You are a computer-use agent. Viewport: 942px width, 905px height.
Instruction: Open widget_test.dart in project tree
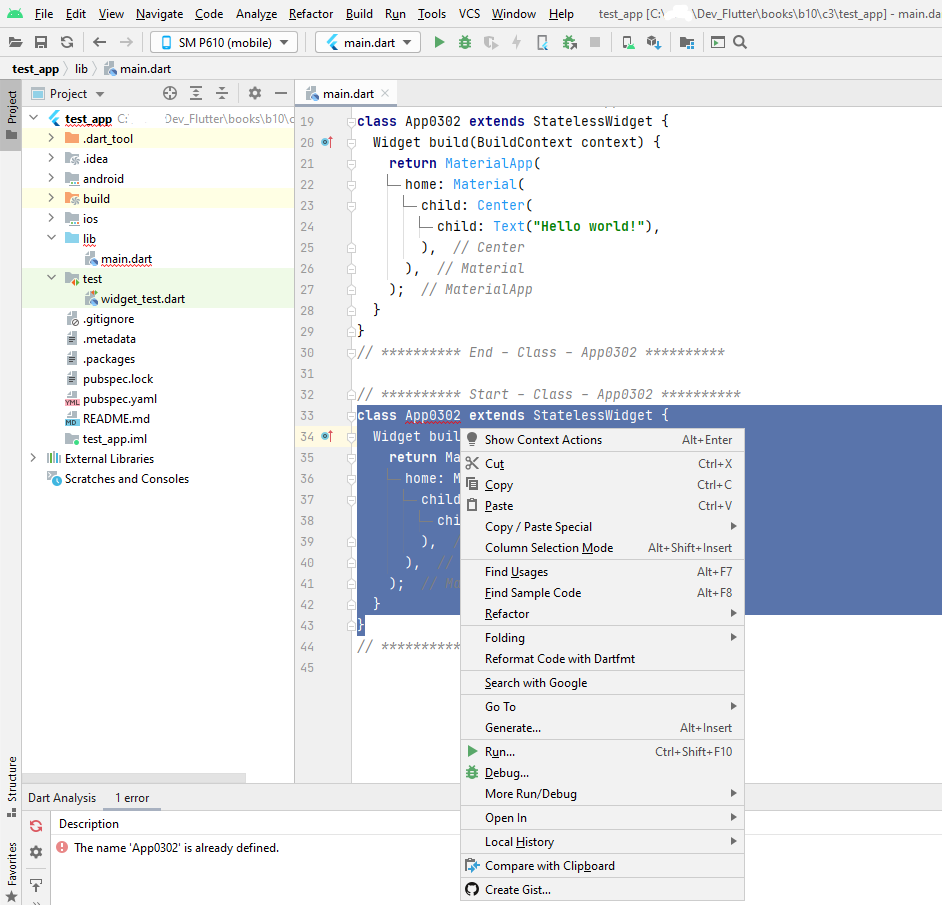point(142,299)
